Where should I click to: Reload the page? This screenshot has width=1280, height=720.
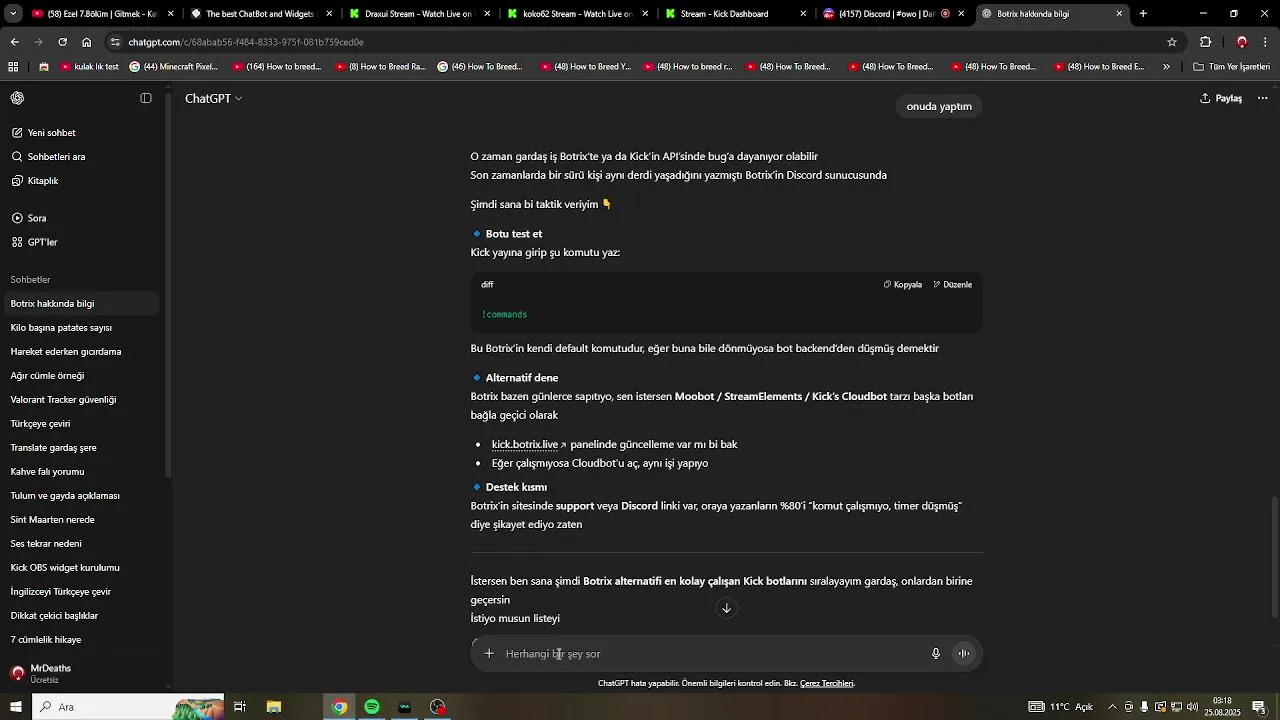pyautogui.click(x=62, y=42)
